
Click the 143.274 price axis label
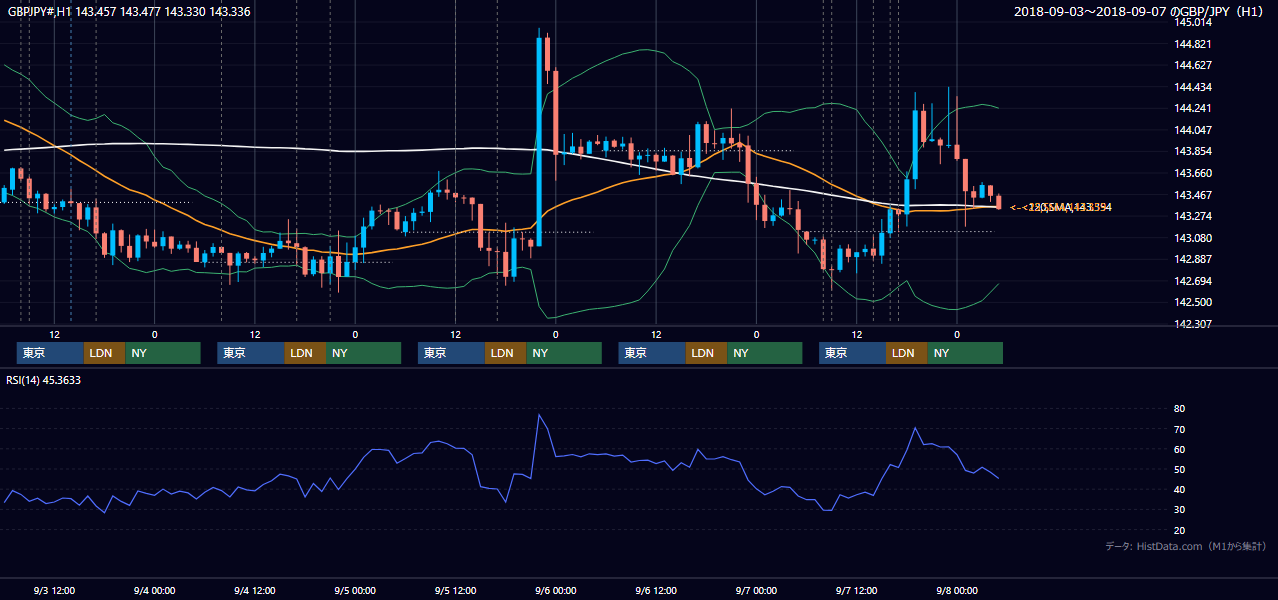1192,216
